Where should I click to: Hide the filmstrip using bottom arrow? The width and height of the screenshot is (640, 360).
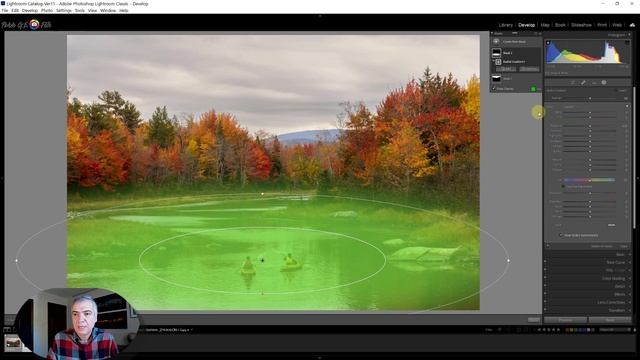[x=320, y=358]
